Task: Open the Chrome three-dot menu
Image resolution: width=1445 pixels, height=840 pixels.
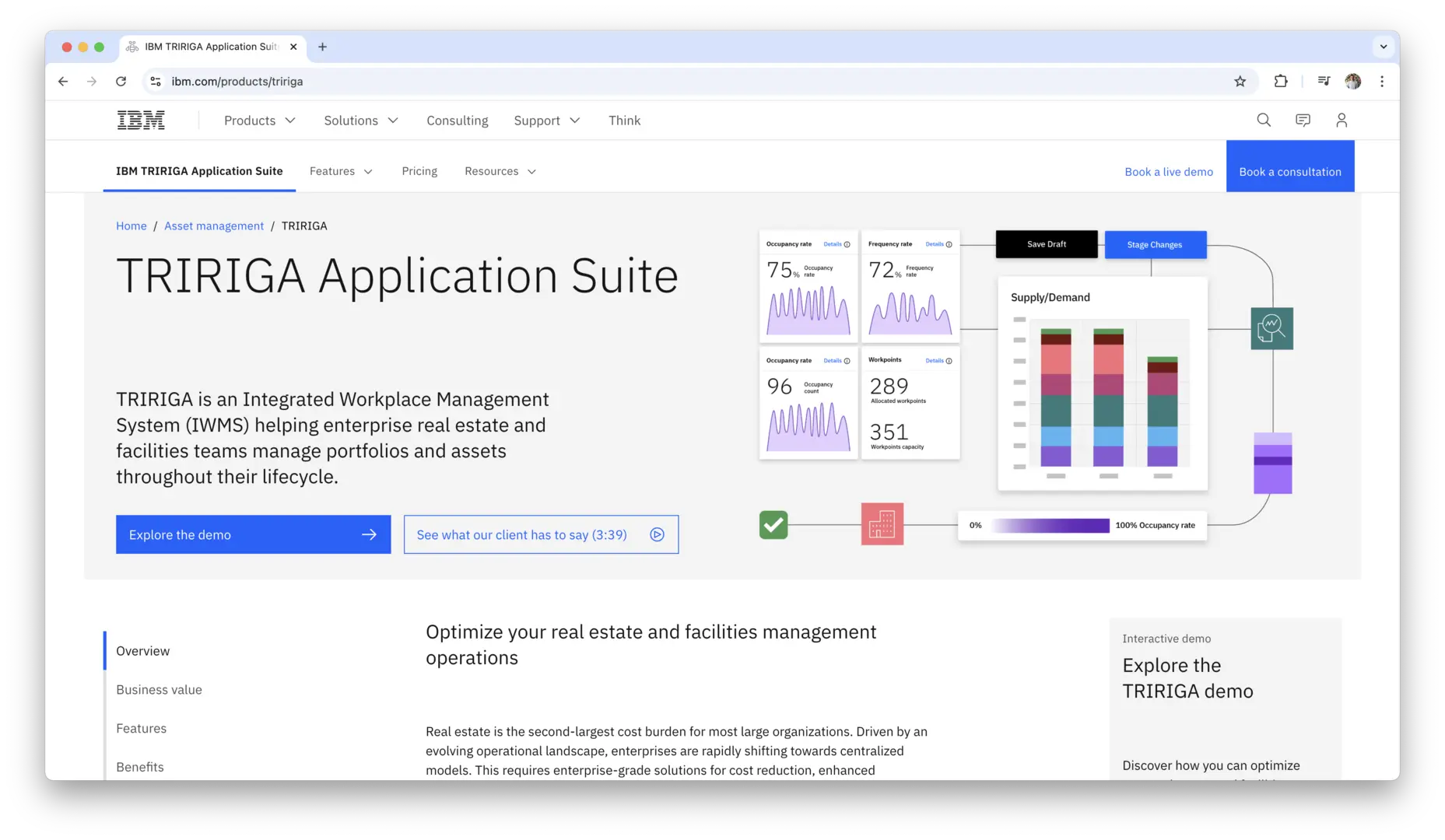Action: 1382,81
